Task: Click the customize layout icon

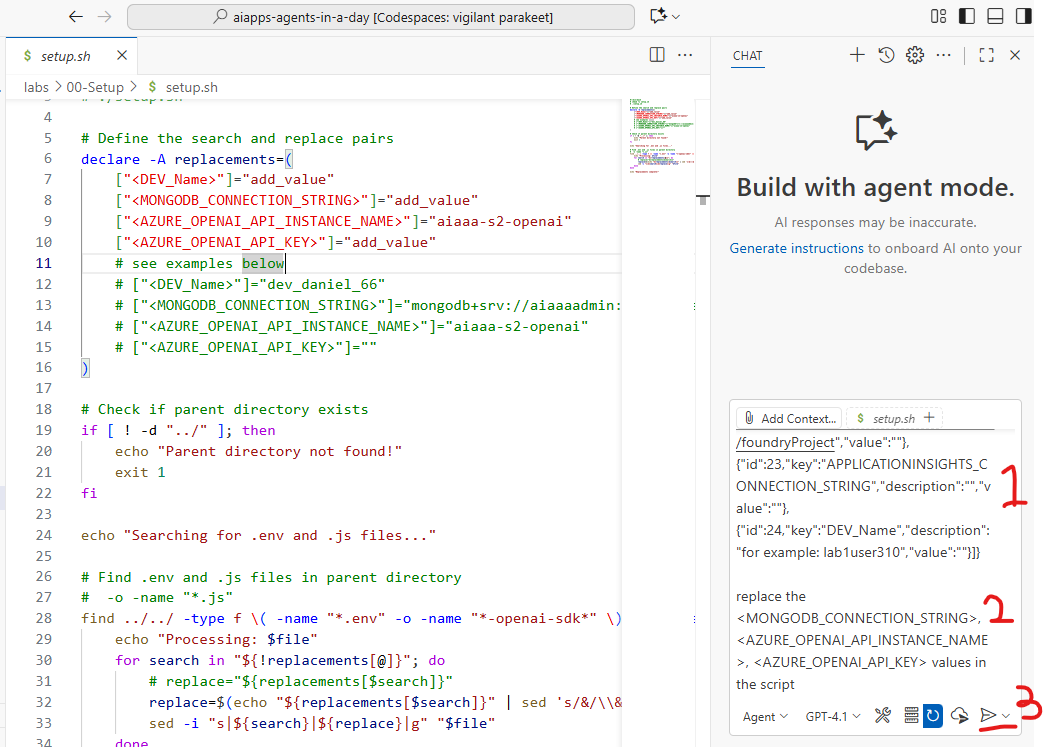Action: click(x=938, y=16)
